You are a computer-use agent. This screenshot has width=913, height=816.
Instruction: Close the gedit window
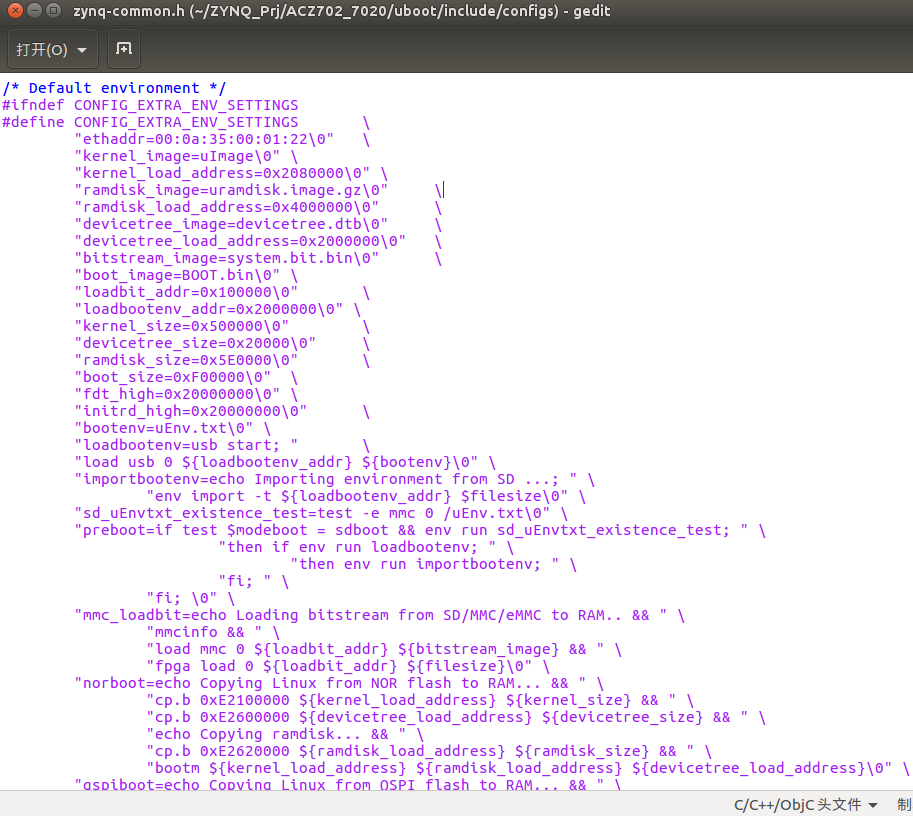14,11
